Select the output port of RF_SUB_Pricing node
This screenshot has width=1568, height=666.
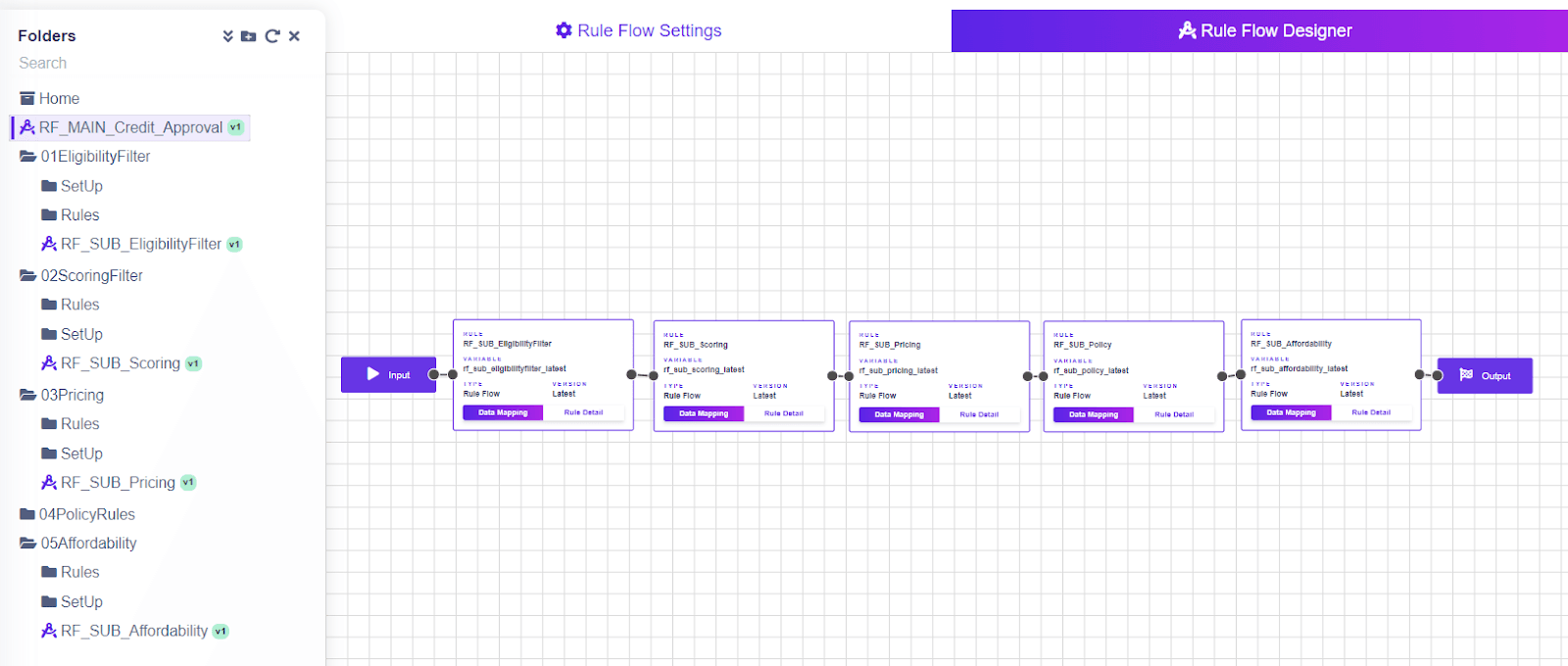pos(1027,376)
